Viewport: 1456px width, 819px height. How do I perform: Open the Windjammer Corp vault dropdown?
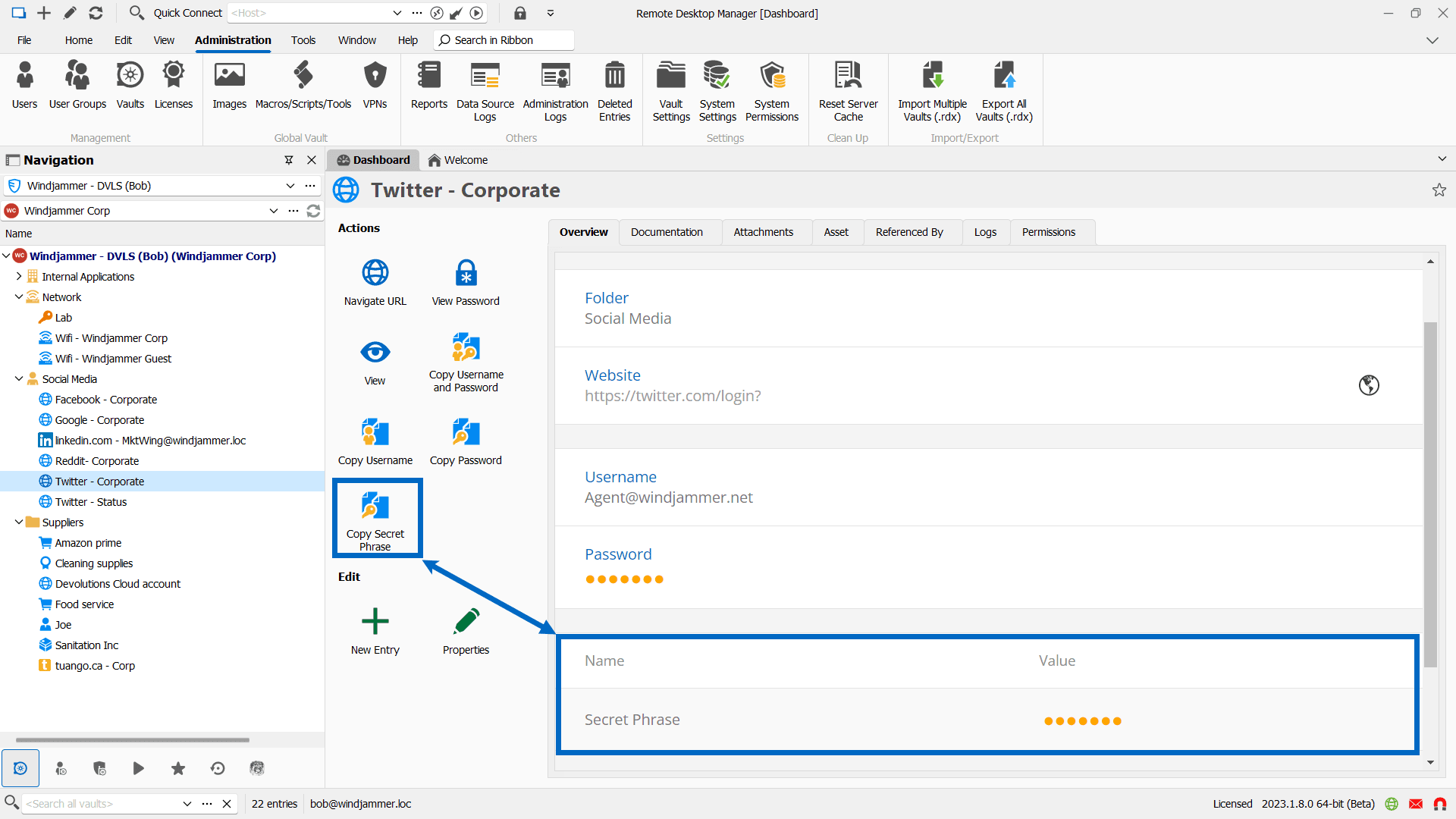pyautogui.click(x=273, y=211)
